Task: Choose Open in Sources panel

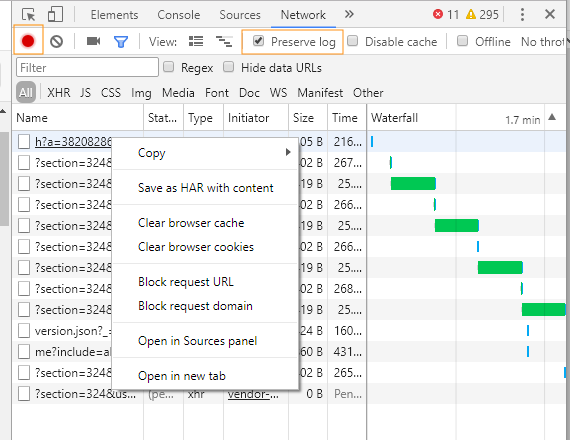Action: (206, 341)
